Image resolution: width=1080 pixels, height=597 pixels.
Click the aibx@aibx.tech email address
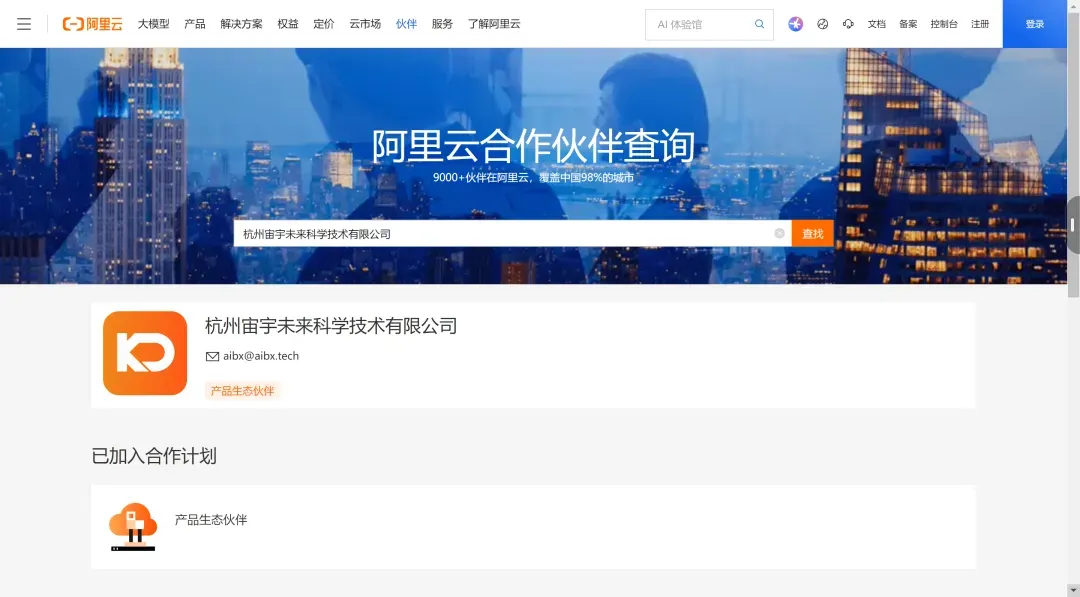[261, 356]
